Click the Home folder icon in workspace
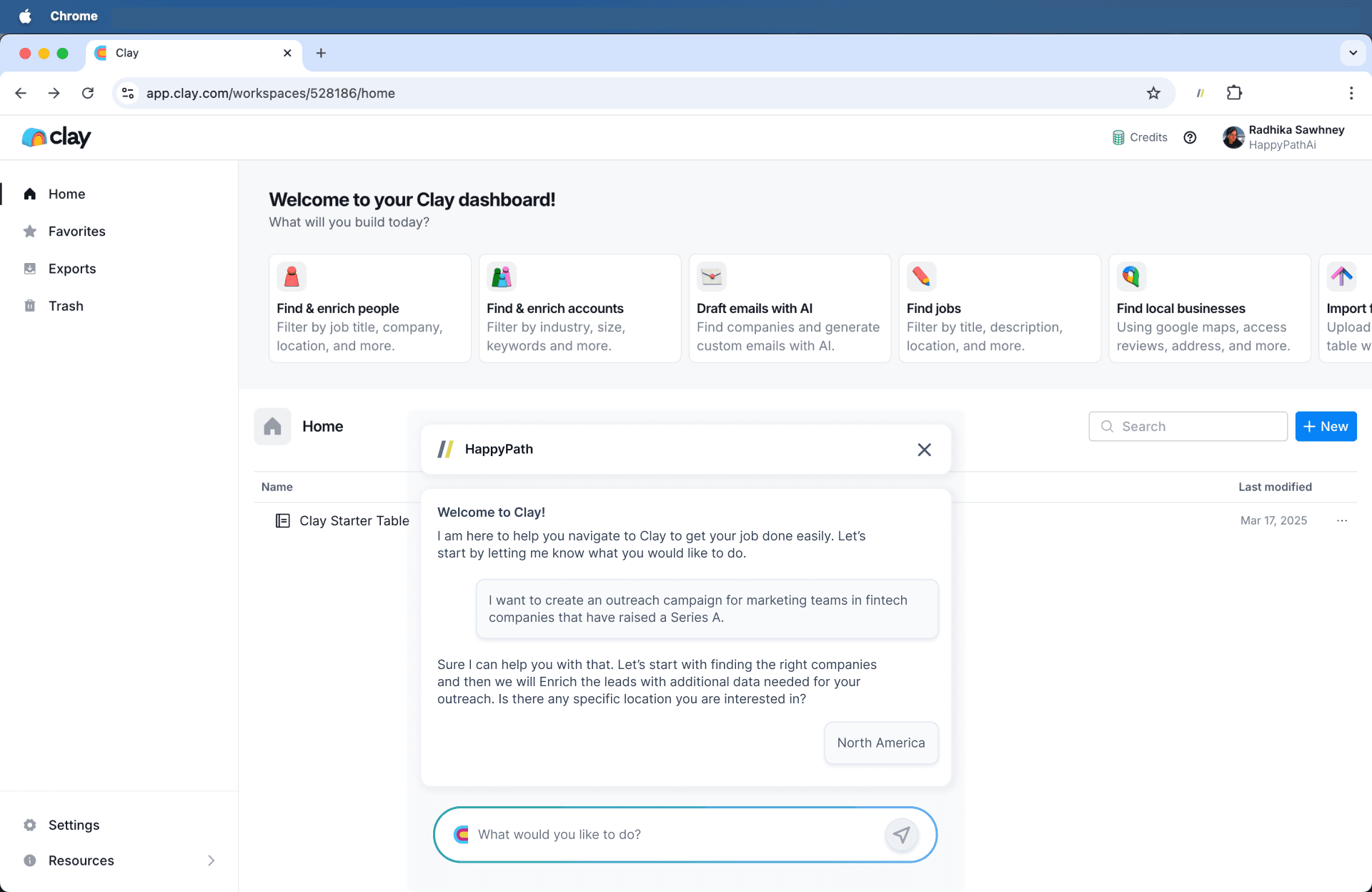The width and height of the screenshot is (1372, 892). point(272,427)
